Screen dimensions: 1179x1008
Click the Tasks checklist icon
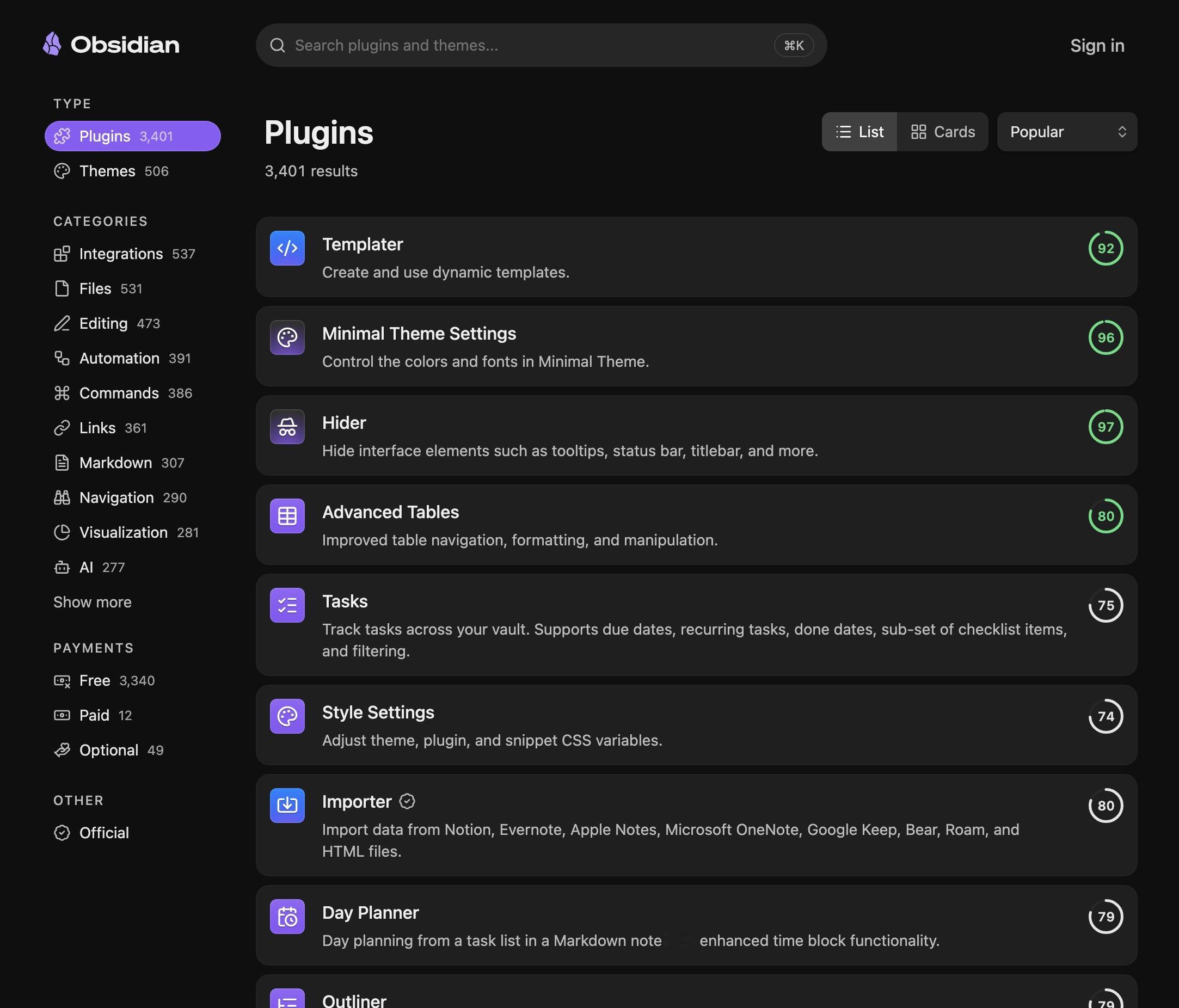287,605
